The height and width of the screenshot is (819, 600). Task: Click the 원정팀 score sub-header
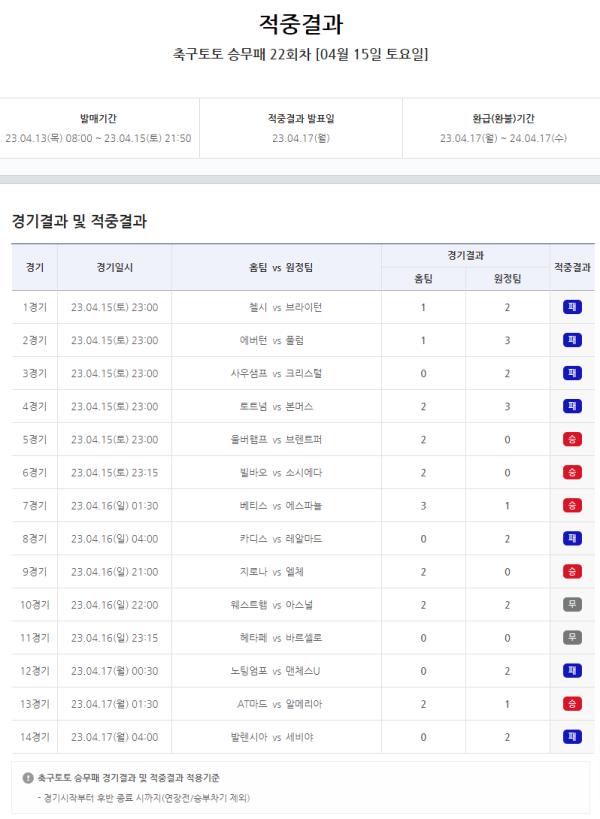pos(508,279)
